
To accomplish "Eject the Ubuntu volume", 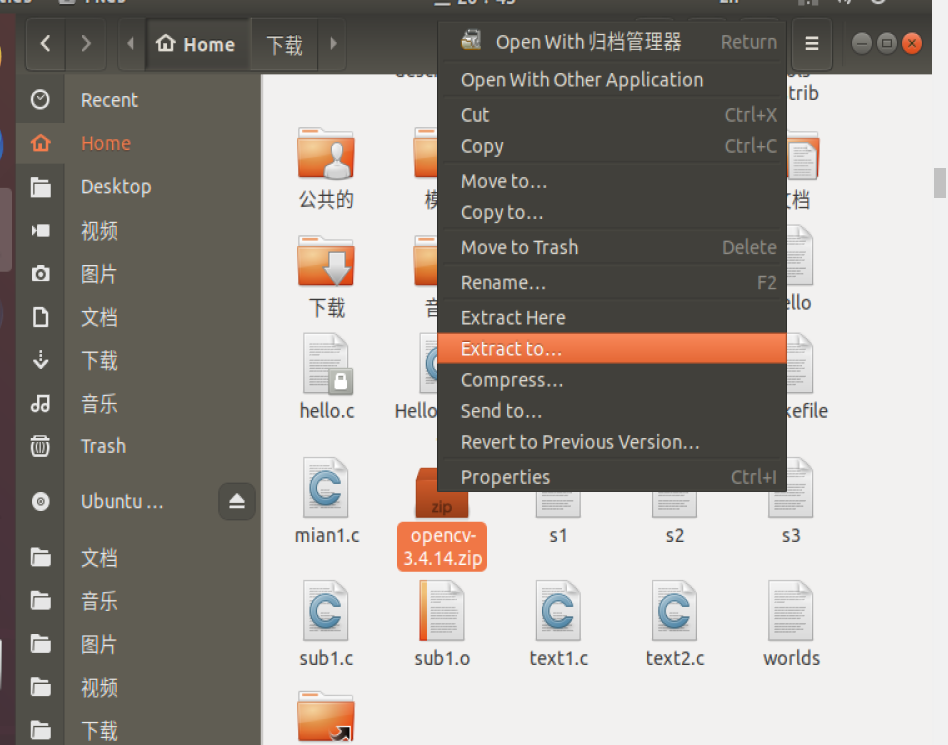I will 236,501.
